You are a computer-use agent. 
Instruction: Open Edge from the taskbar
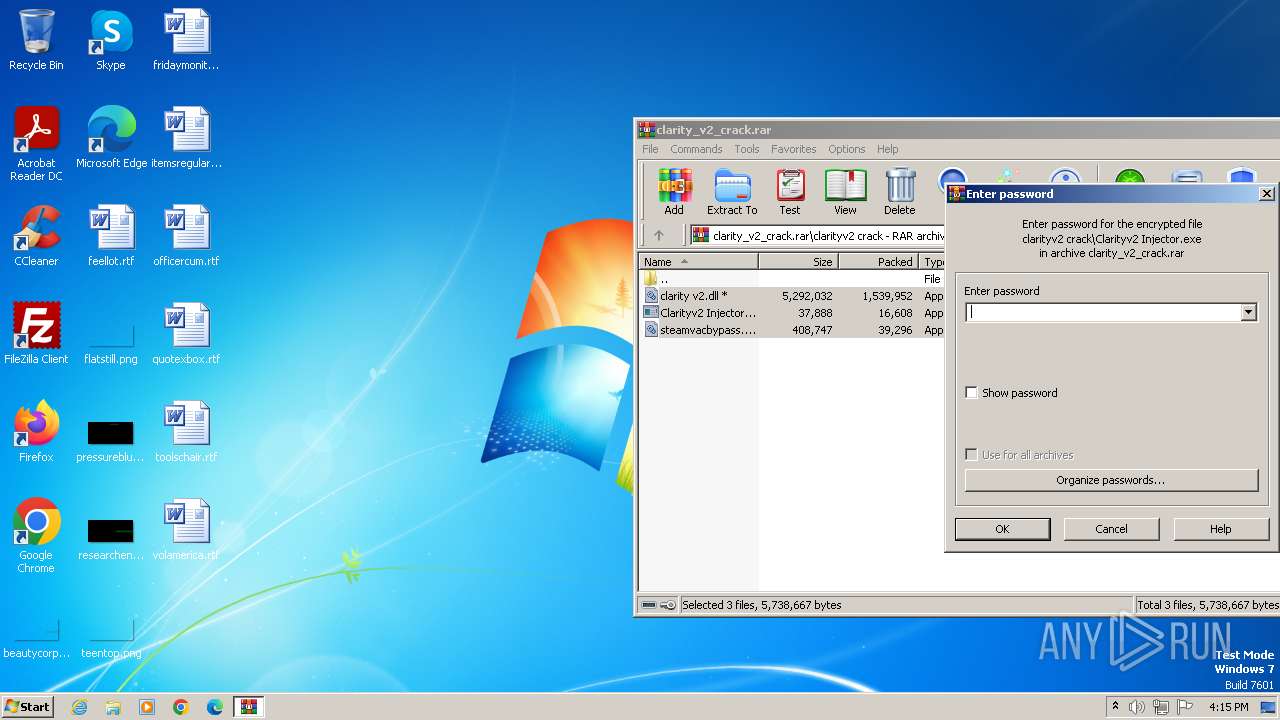pos(215,707)
